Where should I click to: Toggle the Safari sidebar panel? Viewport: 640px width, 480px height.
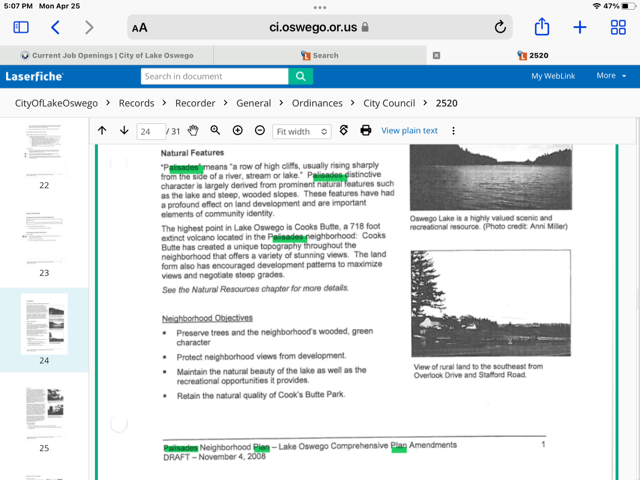[x=20, y=28]
